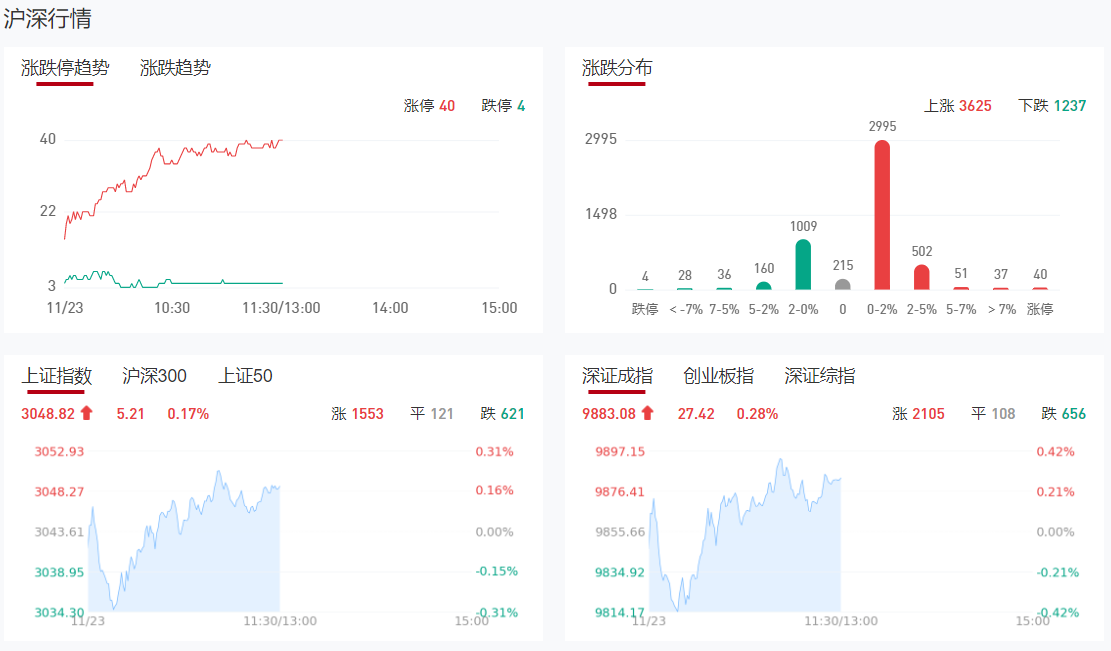Viewport: 1111px width, 651px height.
Task: Select the 上证指数 tab
Action: pos(57,376)
